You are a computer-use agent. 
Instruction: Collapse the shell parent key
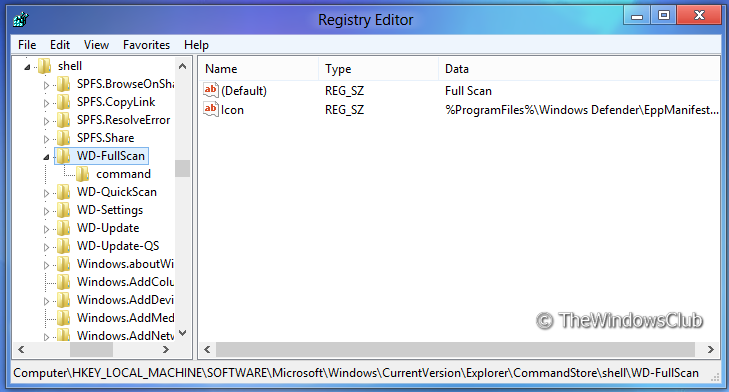pyautogui.click(x=27, y=67)
